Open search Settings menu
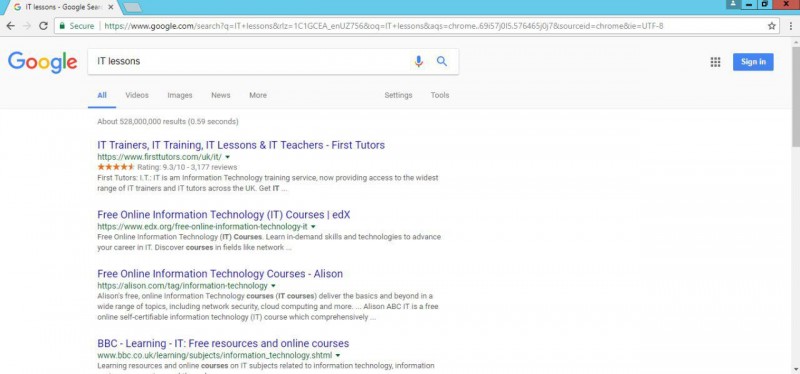This screenshot has width=800, height=374. click(x=398, y=95)
